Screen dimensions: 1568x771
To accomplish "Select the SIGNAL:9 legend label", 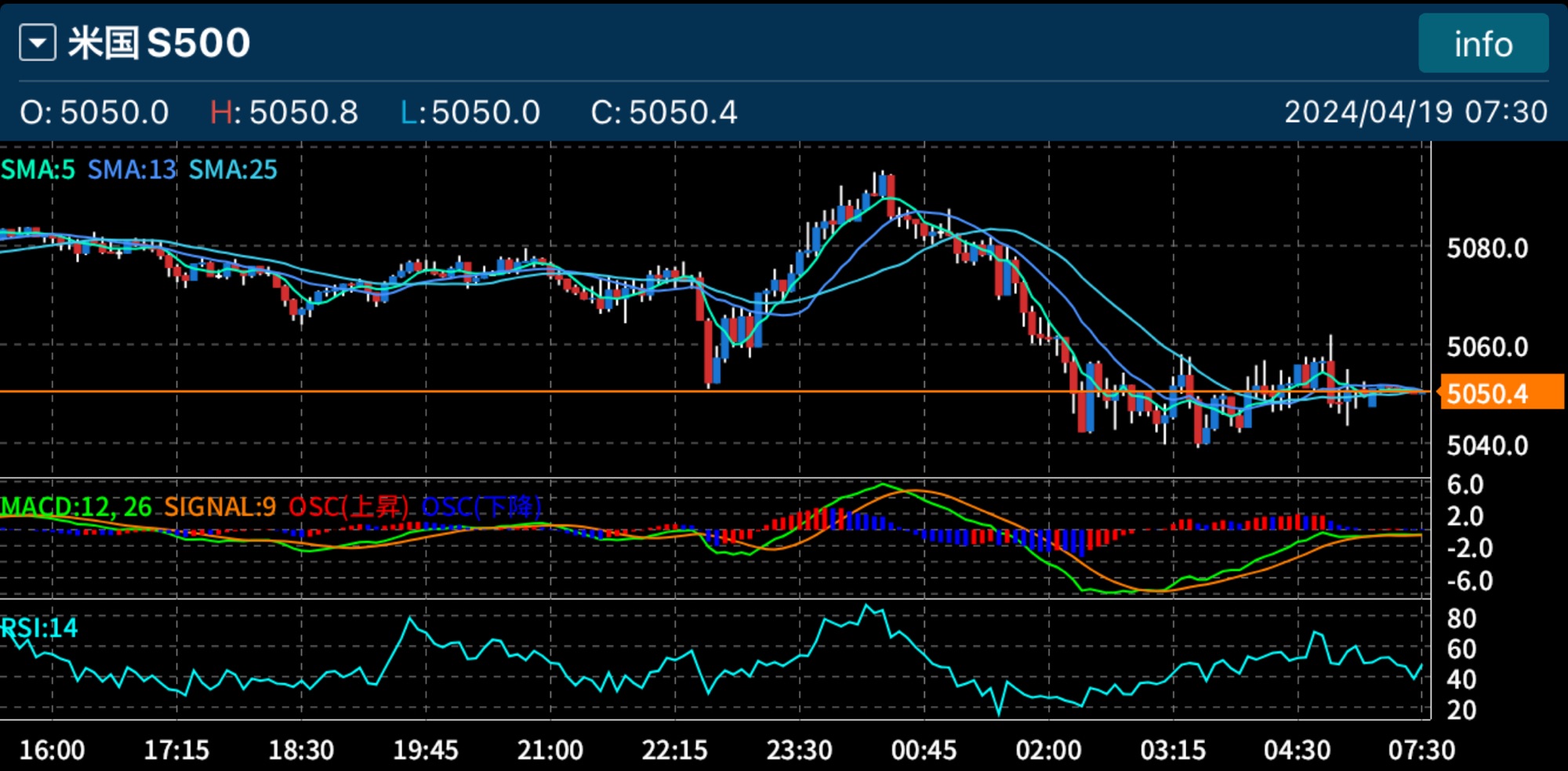I will coord(220,507).
